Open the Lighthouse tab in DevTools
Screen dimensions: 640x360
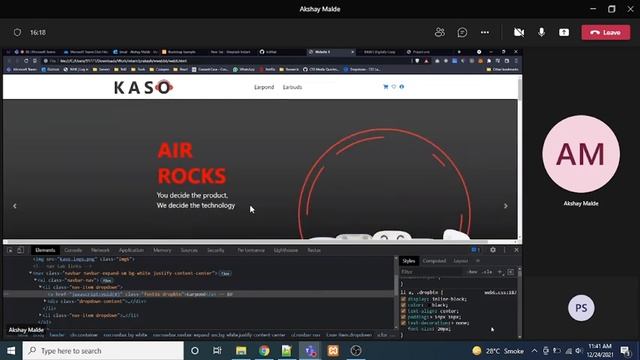point(285,250)
